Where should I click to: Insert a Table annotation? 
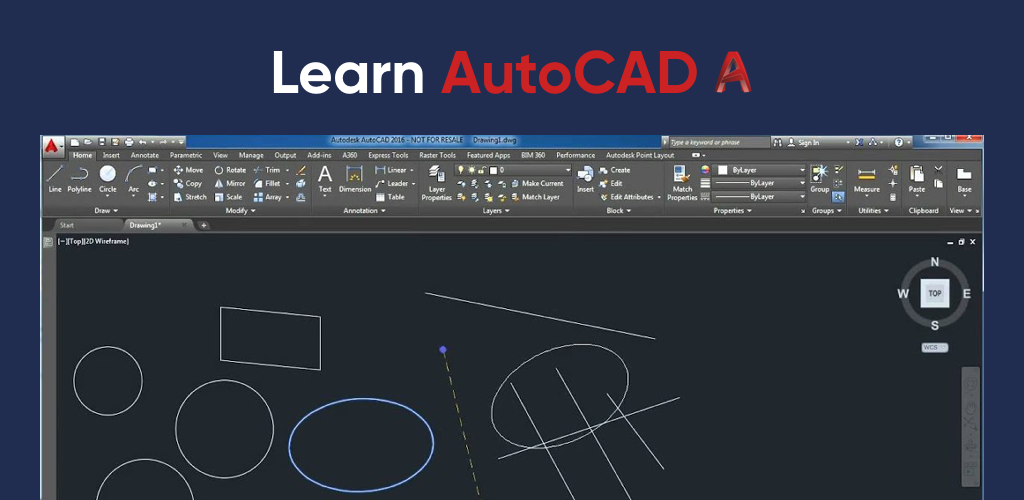click(x=390, y=196)
